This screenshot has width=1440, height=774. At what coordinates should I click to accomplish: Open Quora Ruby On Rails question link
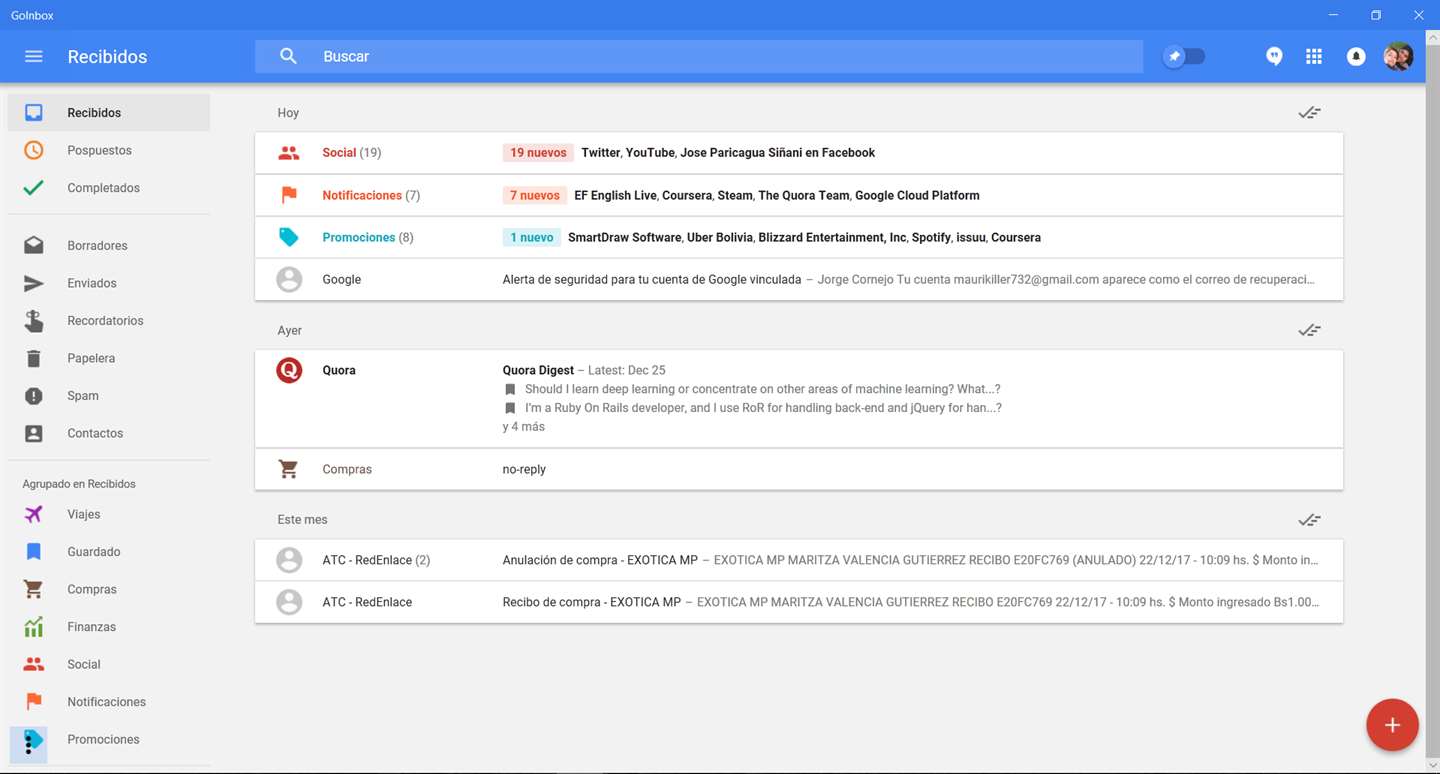[763, 408]
